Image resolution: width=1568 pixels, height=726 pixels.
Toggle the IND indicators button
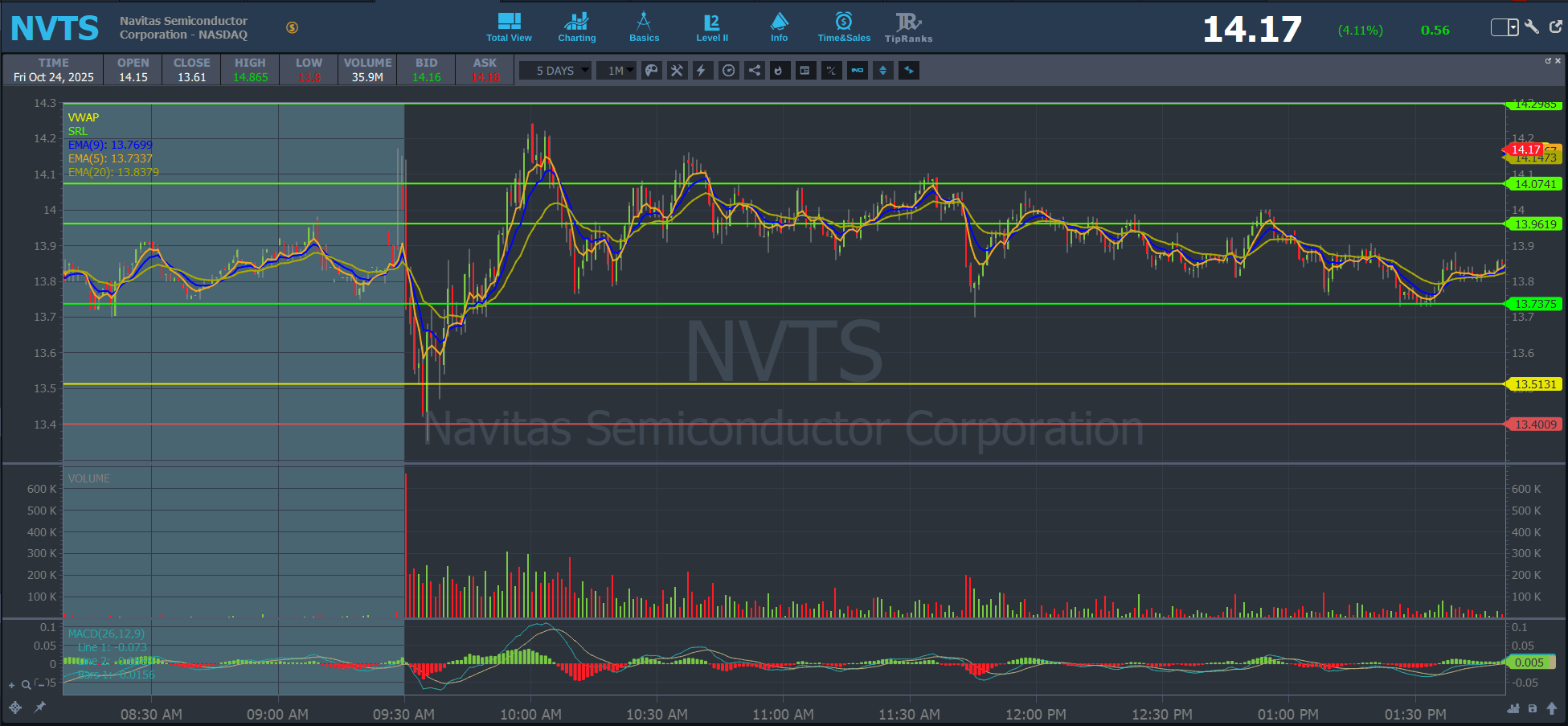pos(858,71)
